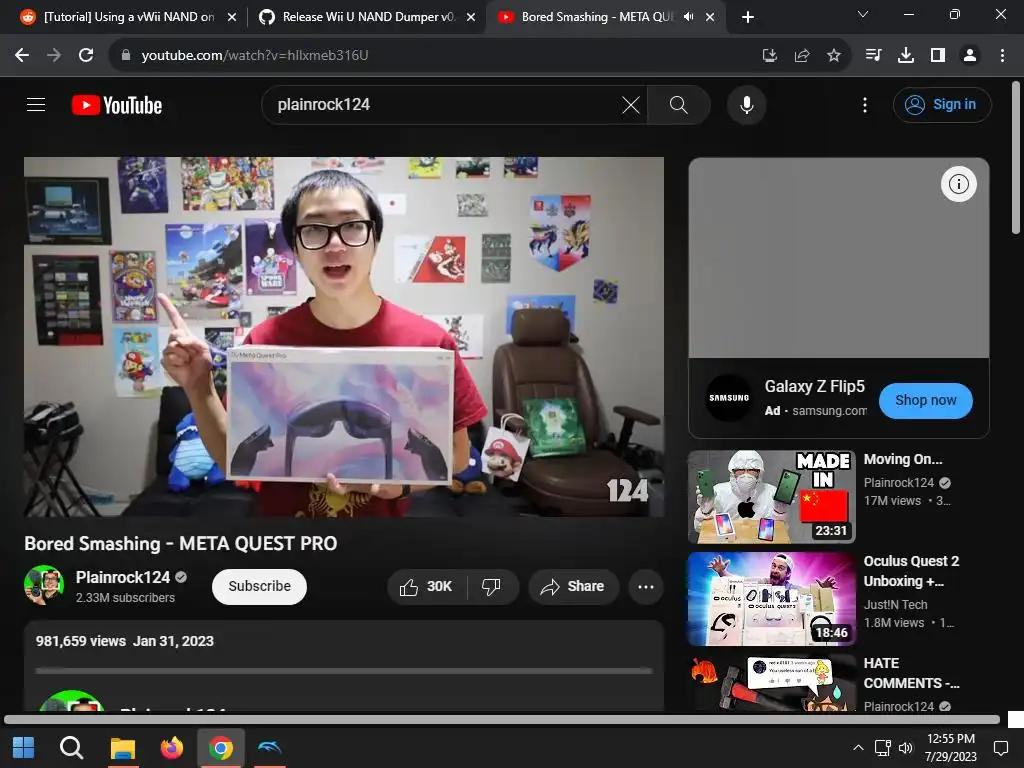
Task: Expand the video description box
Action: click(344, 665)
